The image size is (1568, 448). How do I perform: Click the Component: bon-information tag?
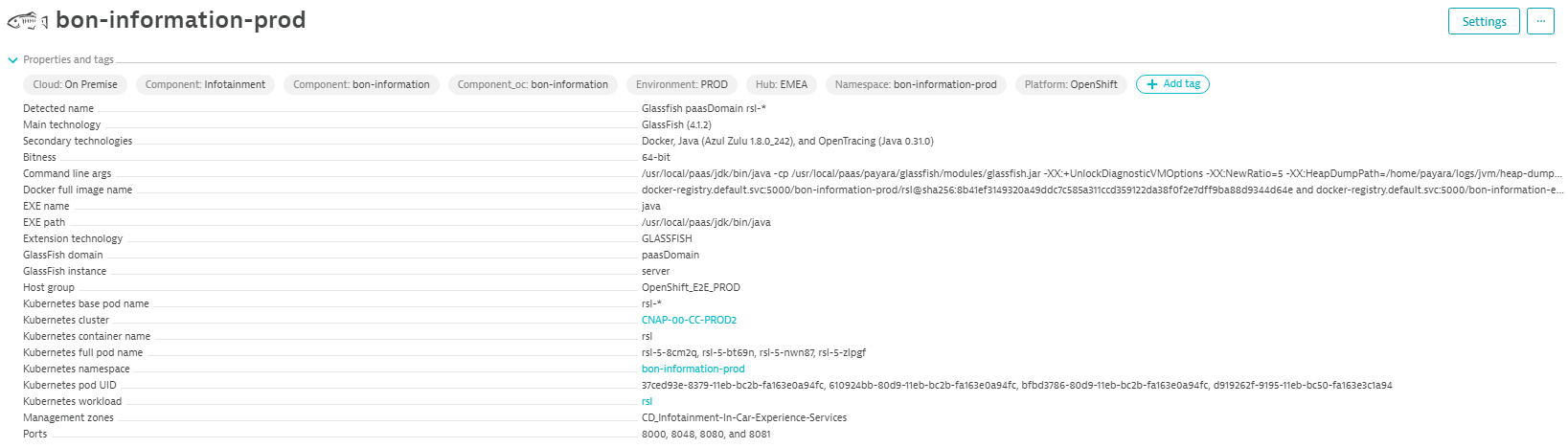tap(361, 84)
